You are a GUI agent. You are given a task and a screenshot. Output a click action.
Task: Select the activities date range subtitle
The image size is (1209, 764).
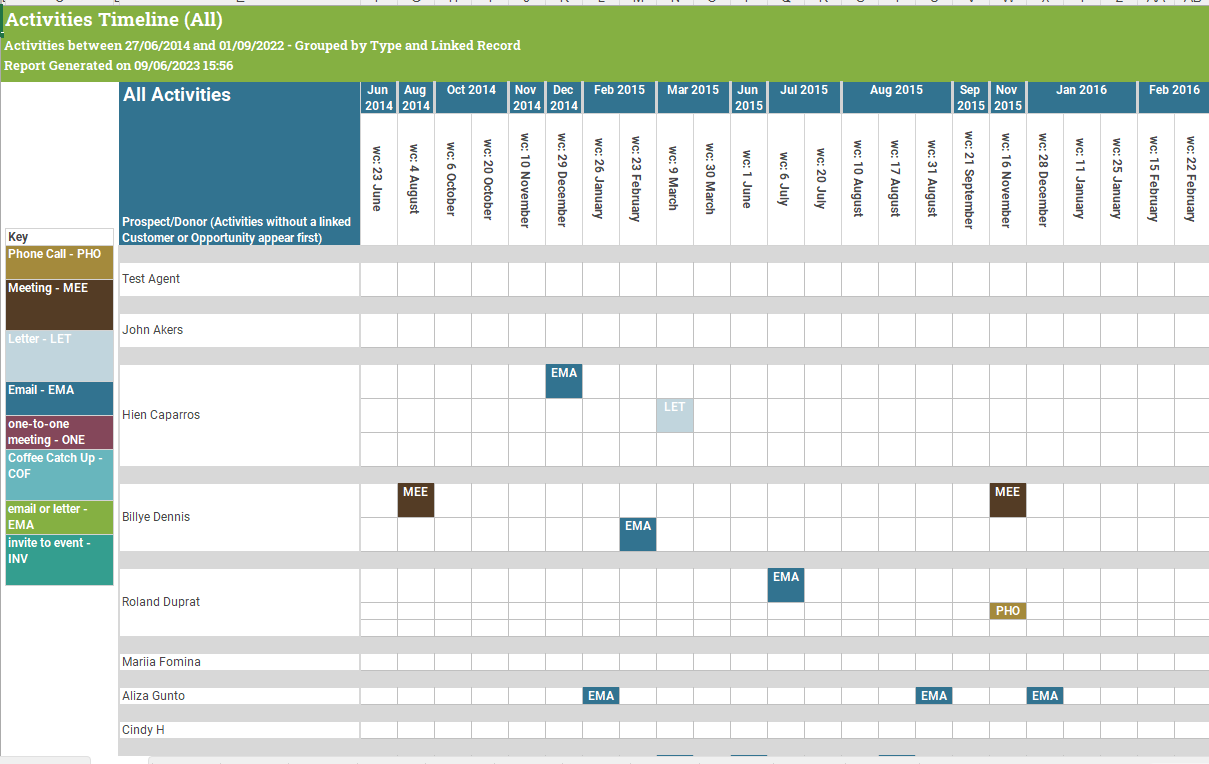click(x=262, y=46)
